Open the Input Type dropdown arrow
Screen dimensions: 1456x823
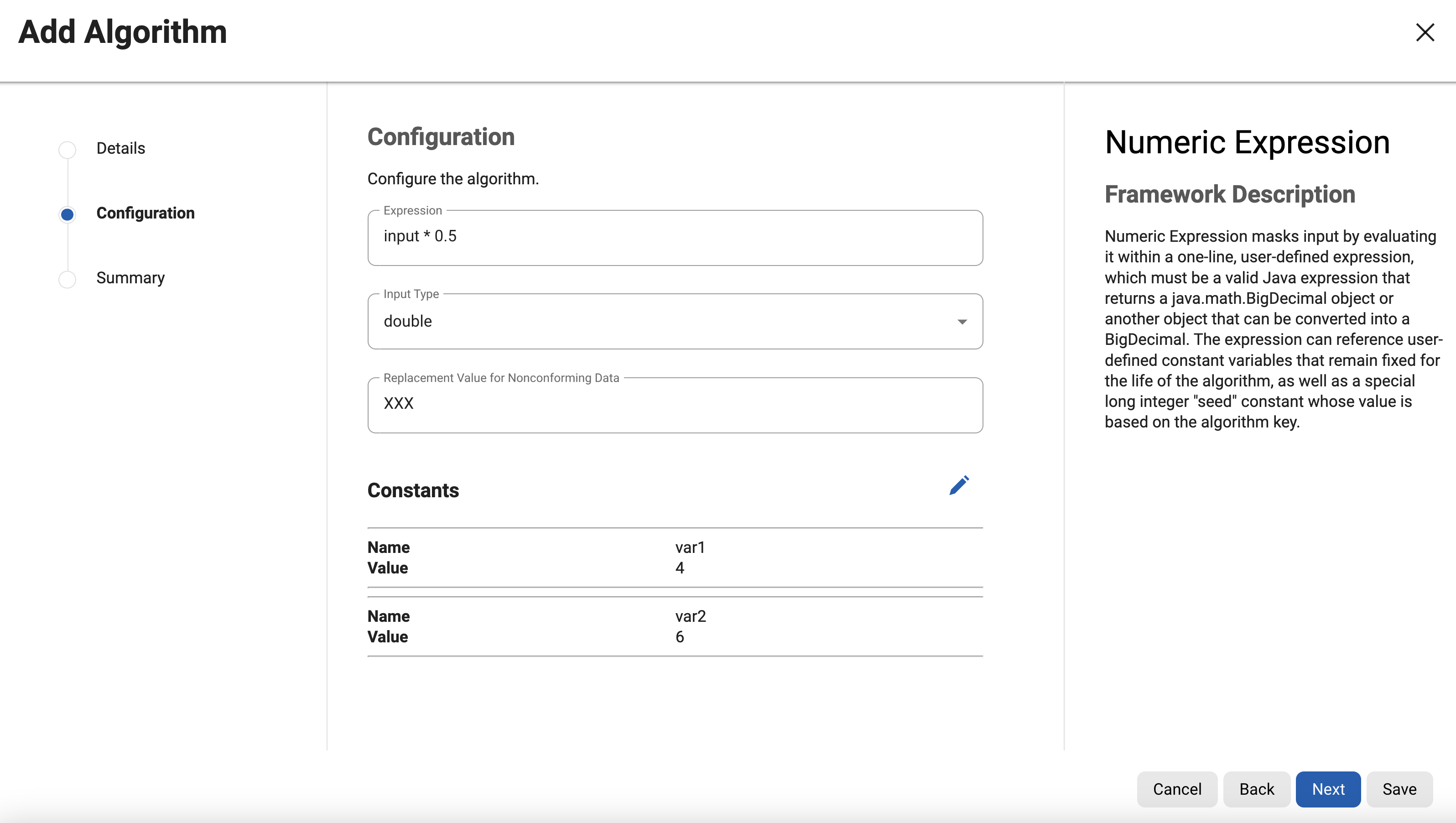pyautogui.click(x=962, y=322)
